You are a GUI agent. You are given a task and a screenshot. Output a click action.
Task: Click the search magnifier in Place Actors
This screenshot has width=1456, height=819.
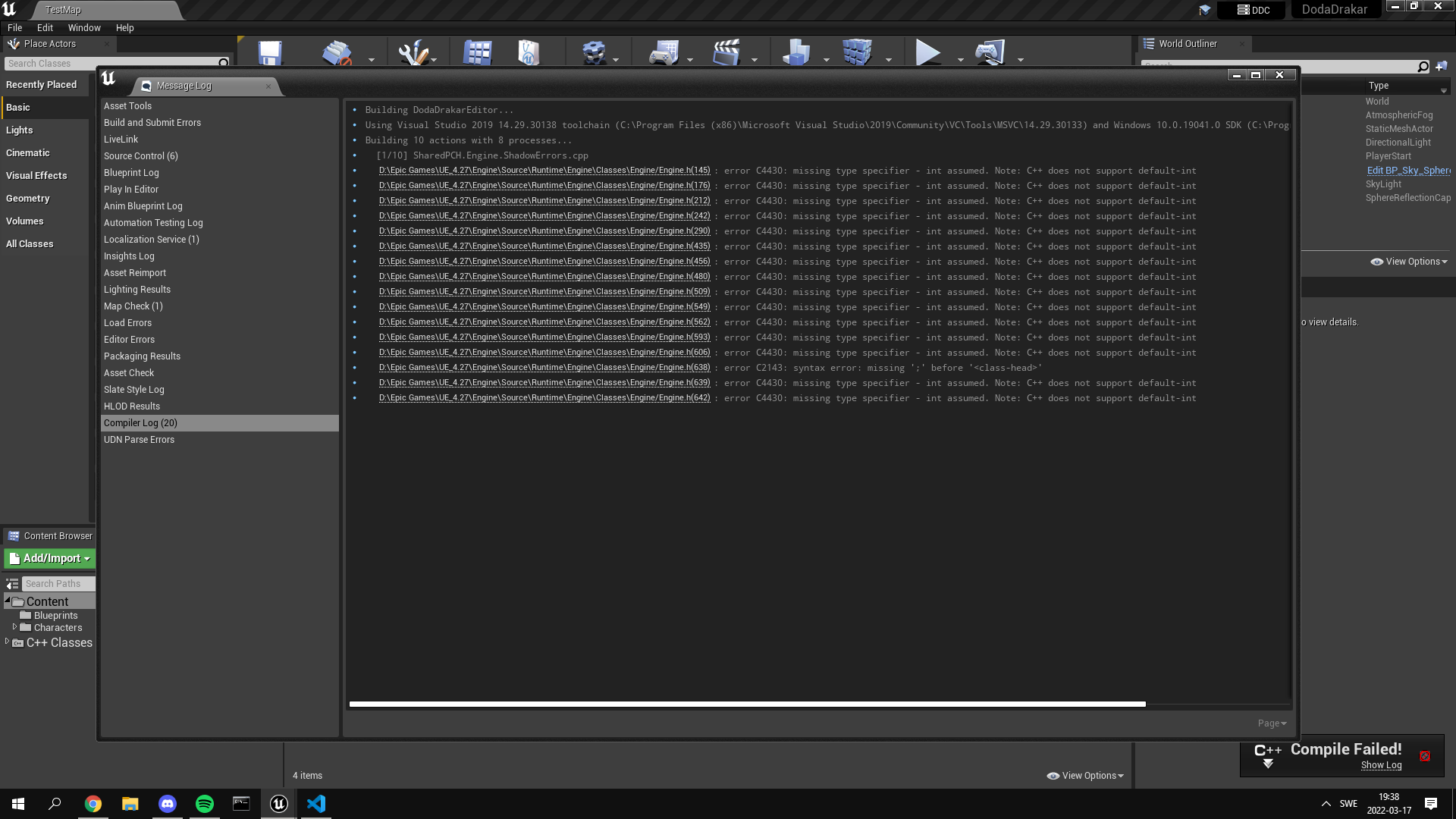pos(222,64)
